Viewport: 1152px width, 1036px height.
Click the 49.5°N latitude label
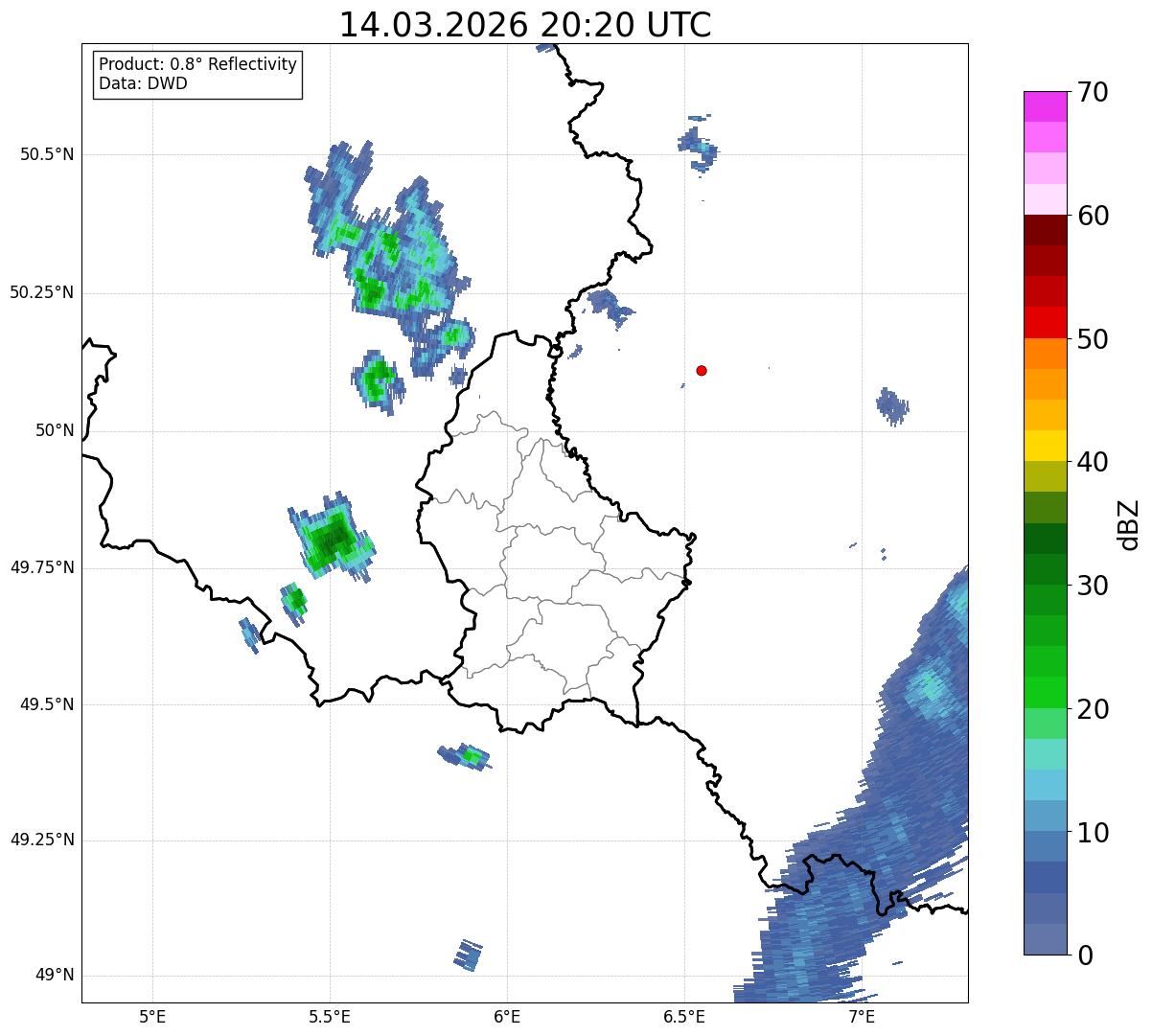click(46, 704)
